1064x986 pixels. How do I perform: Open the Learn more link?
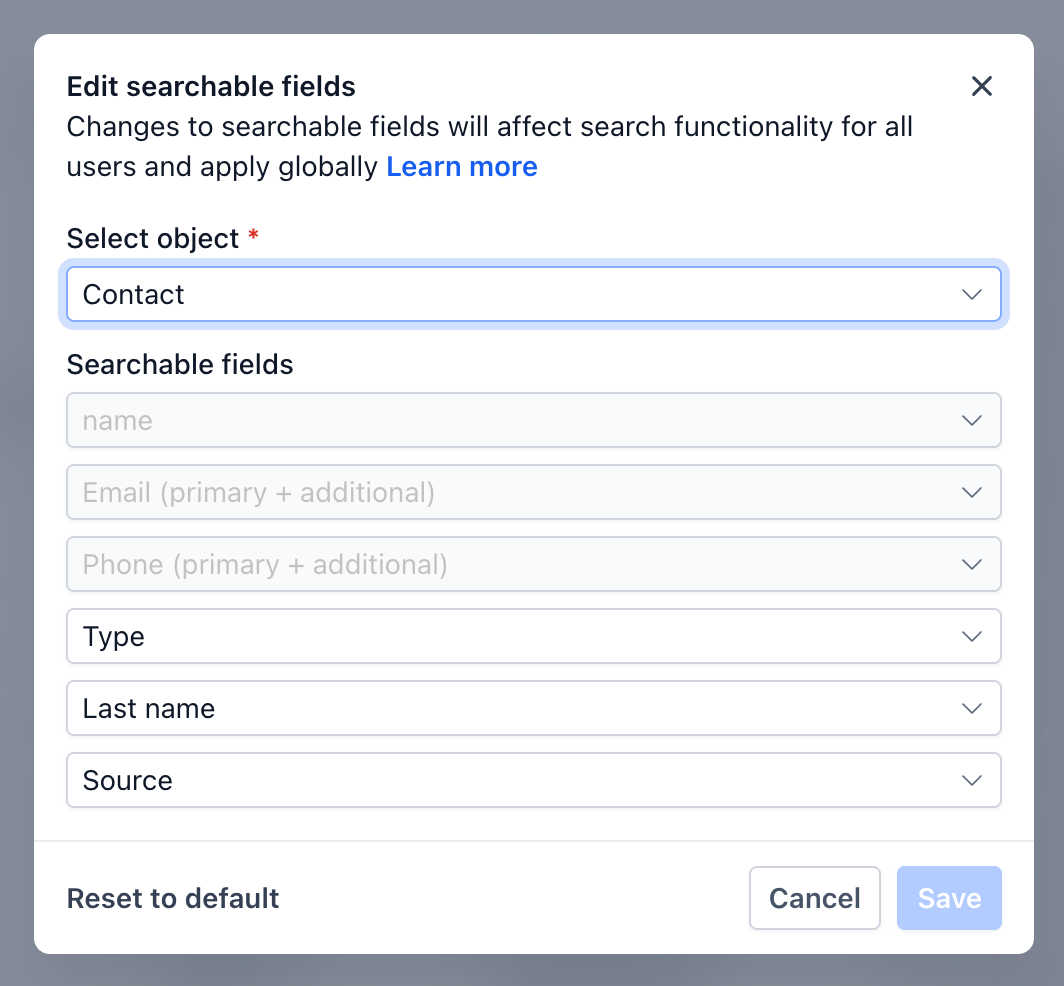[462, 167]
